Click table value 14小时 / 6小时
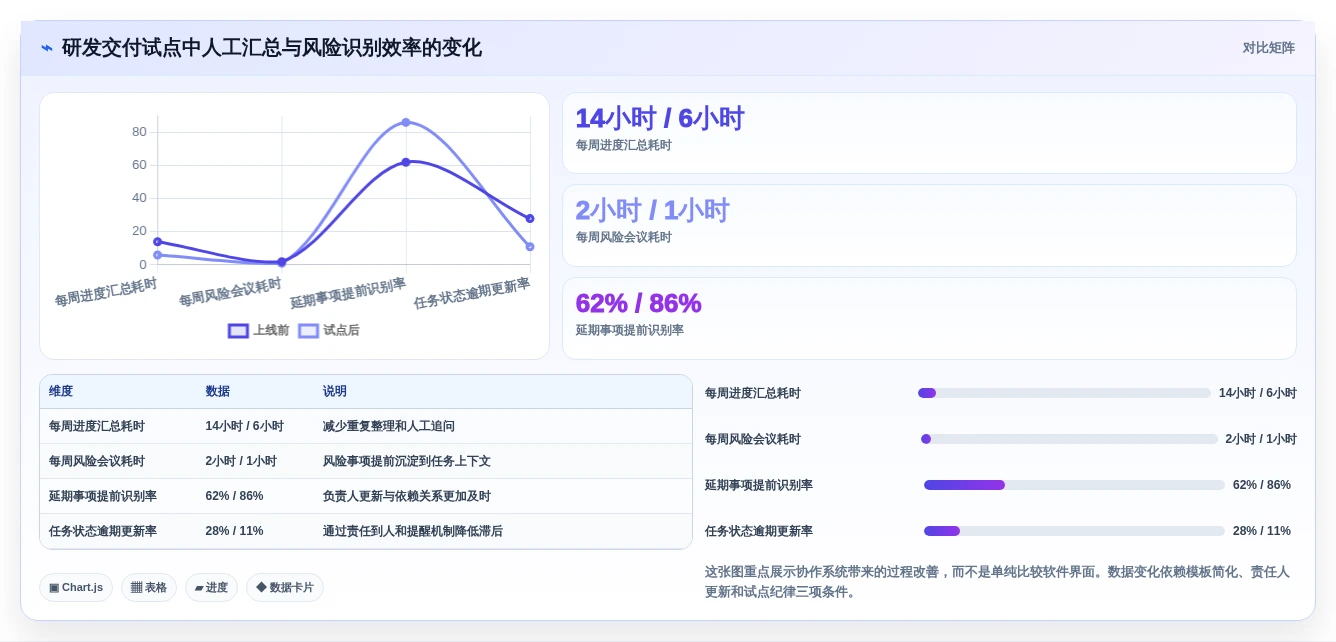The width and height of the screenshot is (1336, 642). pyautogui.click(x=245, y=426)
